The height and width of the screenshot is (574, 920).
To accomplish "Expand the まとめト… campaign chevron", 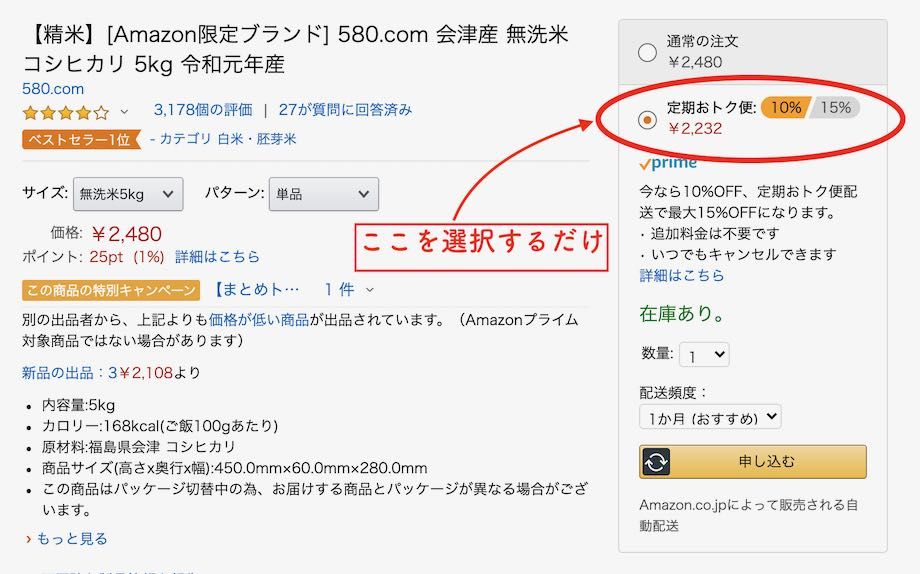I will [370, 289].
